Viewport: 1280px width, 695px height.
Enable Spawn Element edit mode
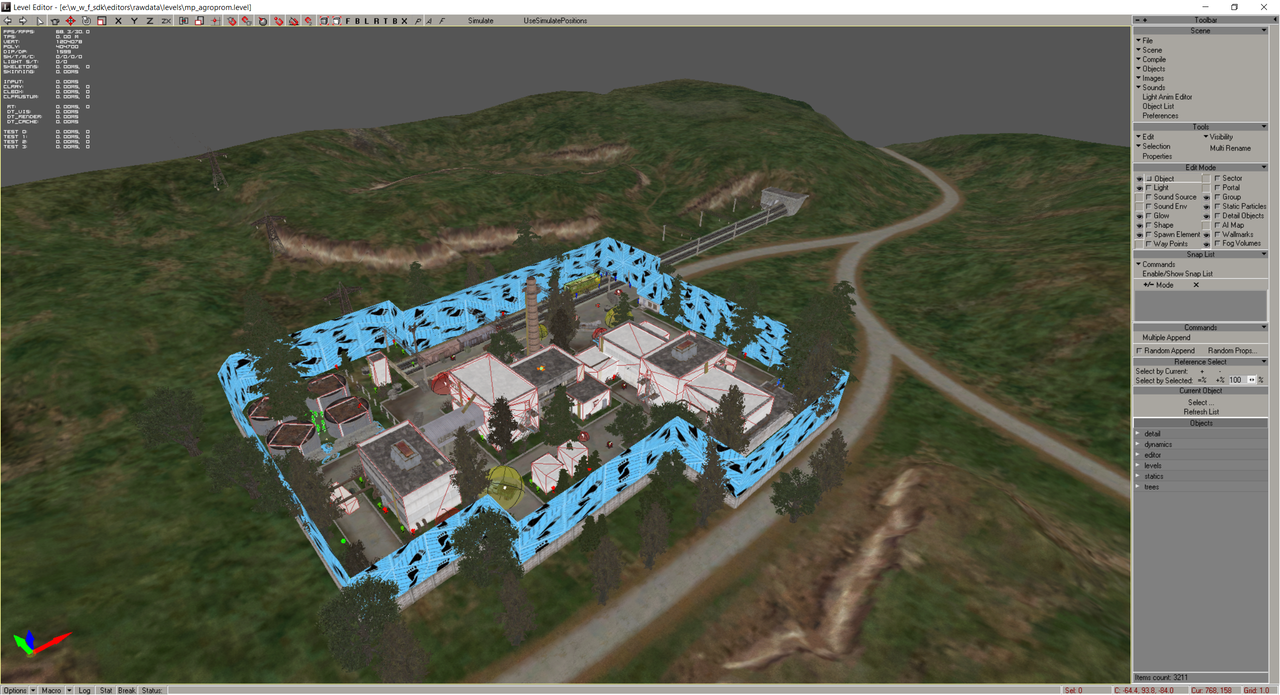[1149, 234]
